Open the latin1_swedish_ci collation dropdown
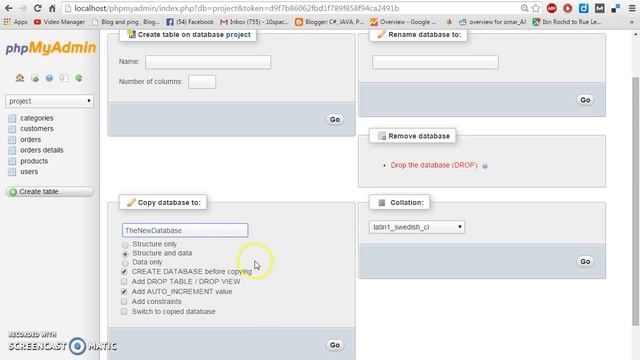 pos(417,227)
